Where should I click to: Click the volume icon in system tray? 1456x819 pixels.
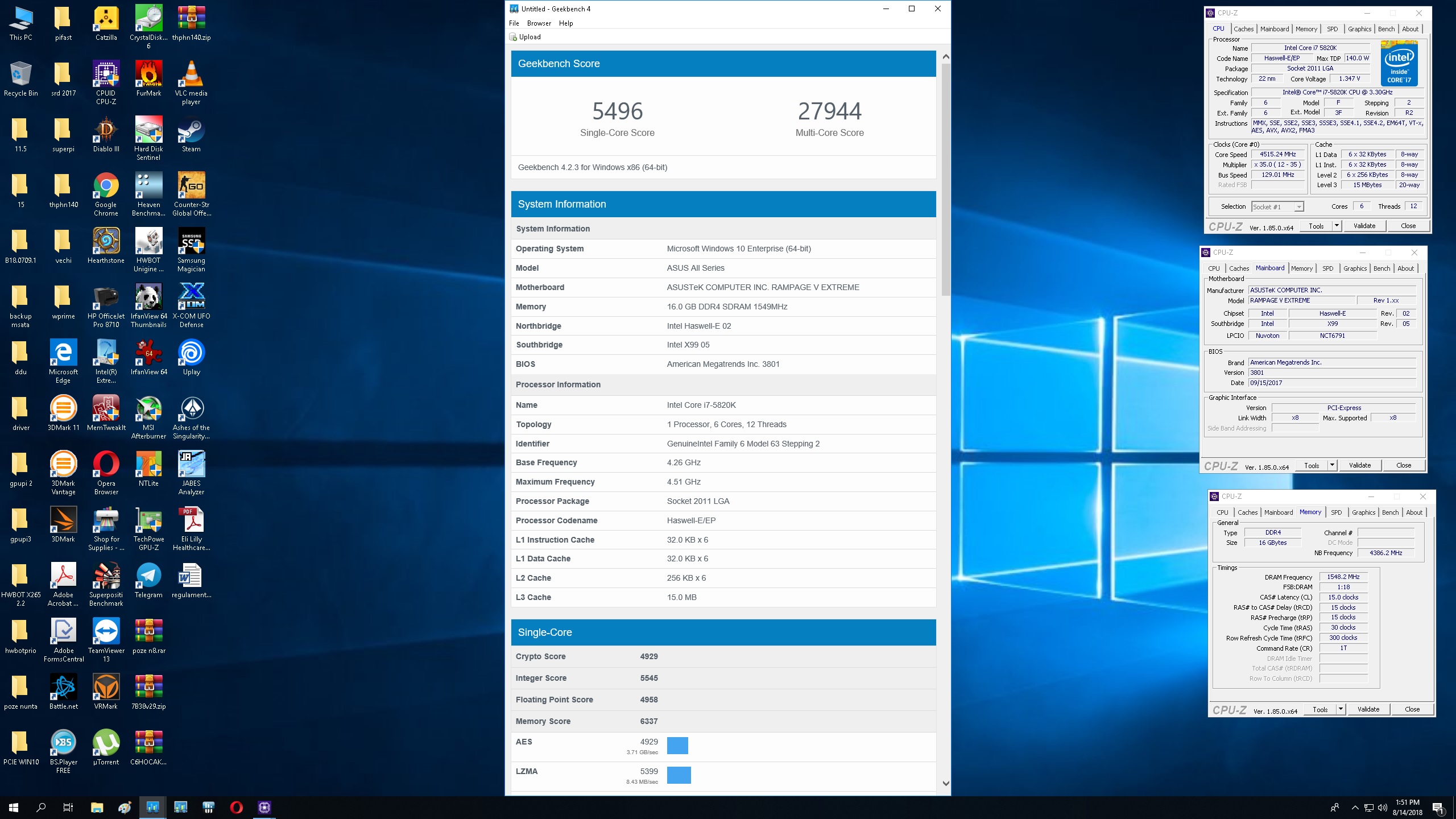point(1382,807)
